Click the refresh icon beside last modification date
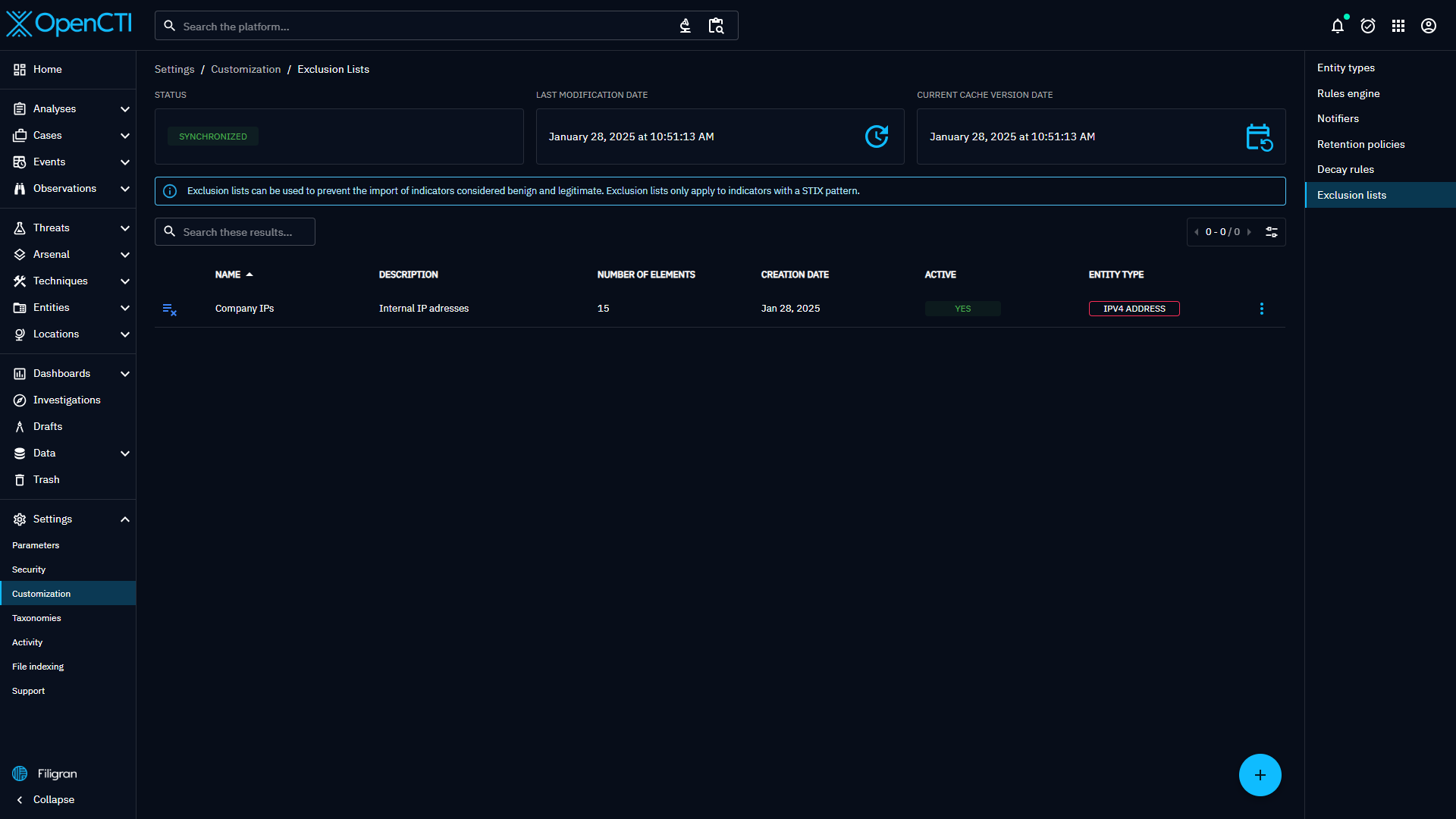The width and height of the screenshot is (1456, 819). point(877,136)
